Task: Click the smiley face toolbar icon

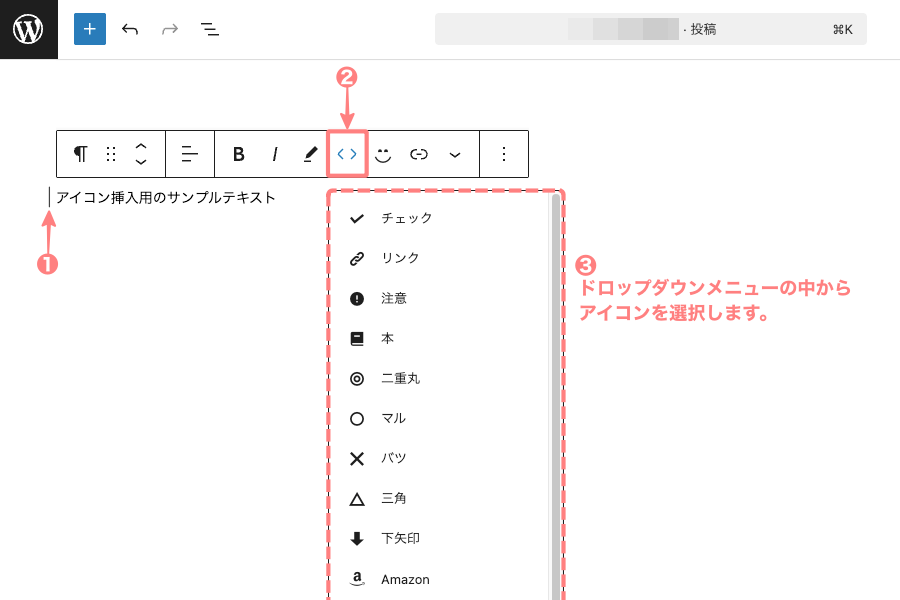Action: click(383, 154)
